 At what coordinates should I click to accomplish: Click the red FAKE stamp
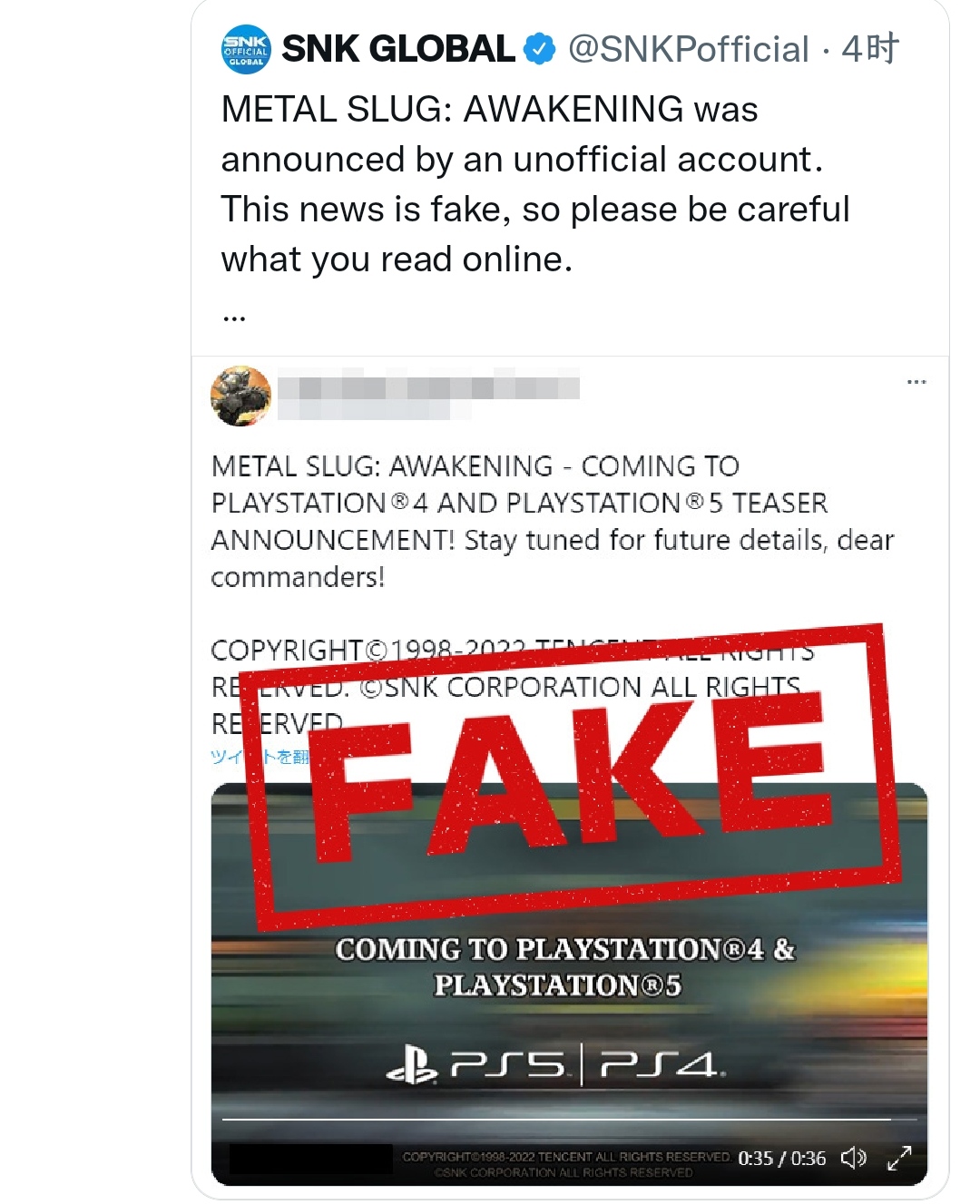tap(572, 780)
